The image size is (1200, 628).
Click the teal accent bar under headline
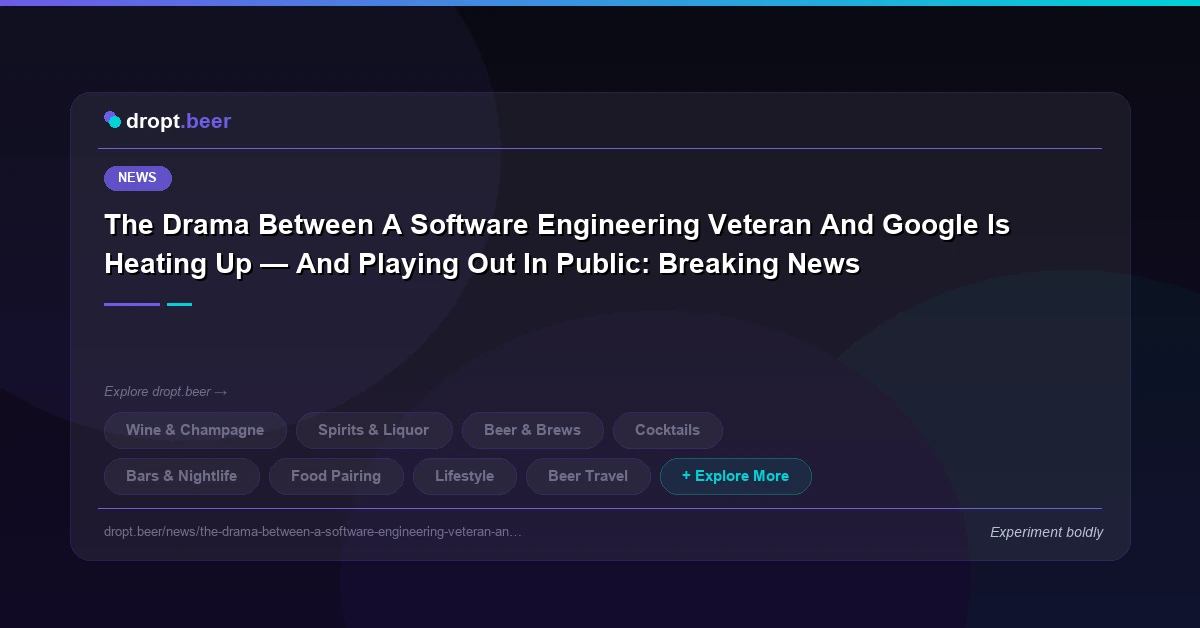(179, 303)
